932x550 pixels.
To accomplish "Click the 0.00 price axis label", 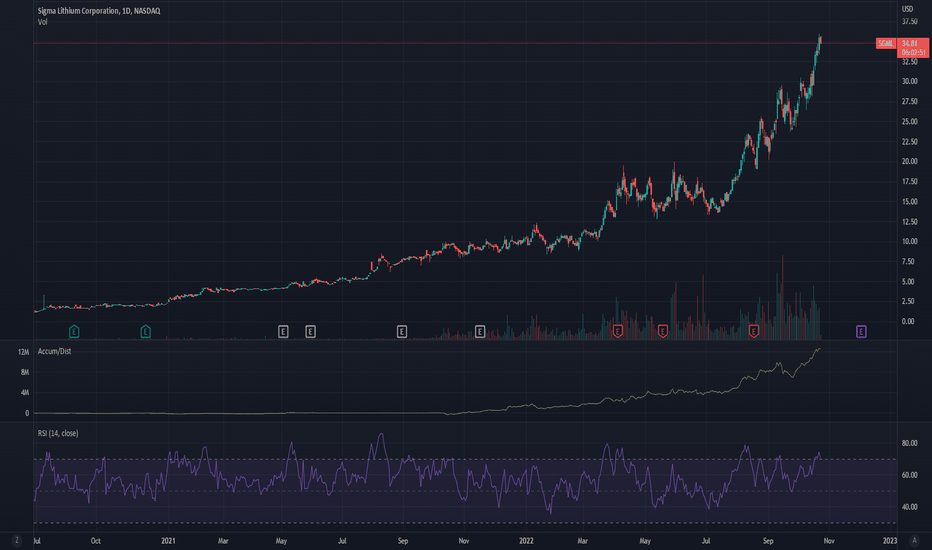I will [908, 321].
